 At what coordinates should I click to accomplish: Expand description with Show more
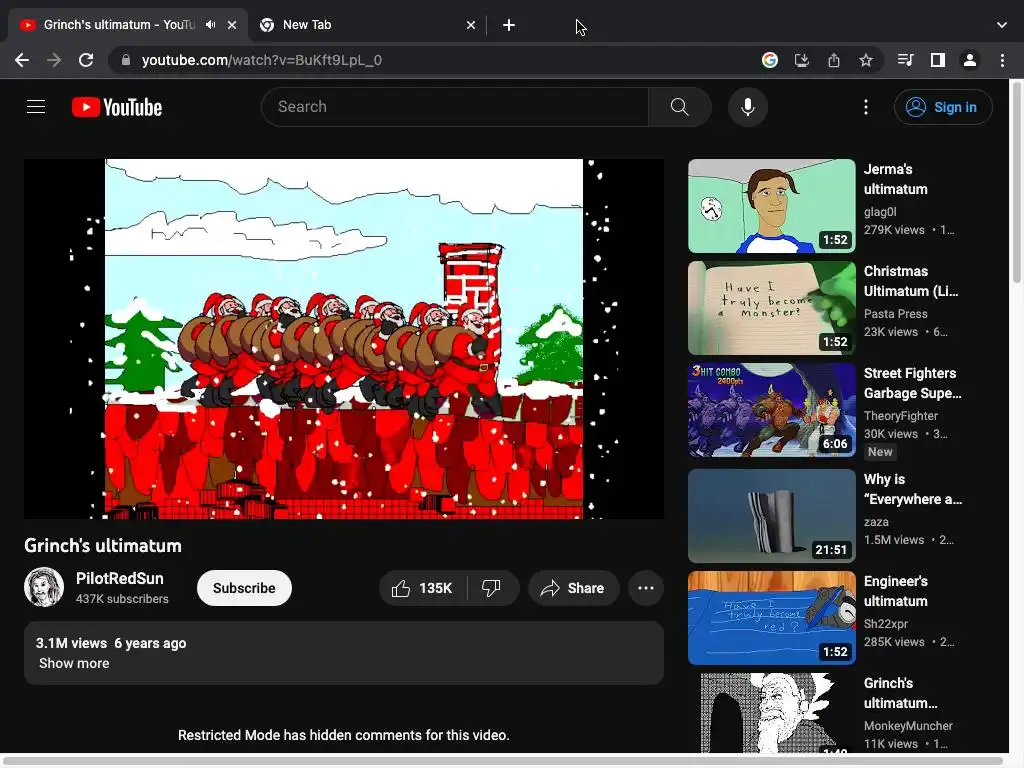(x=74, y=663)
